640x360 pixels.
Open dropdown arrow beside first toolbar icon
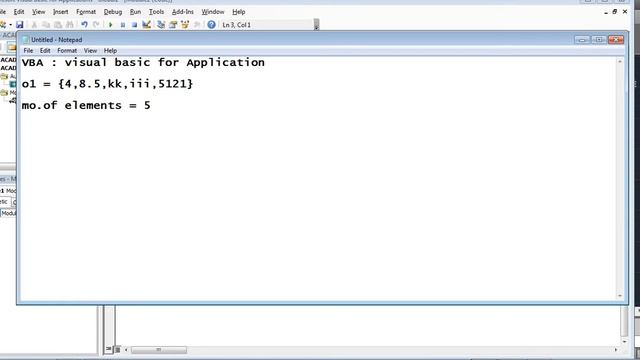[10, 25]
